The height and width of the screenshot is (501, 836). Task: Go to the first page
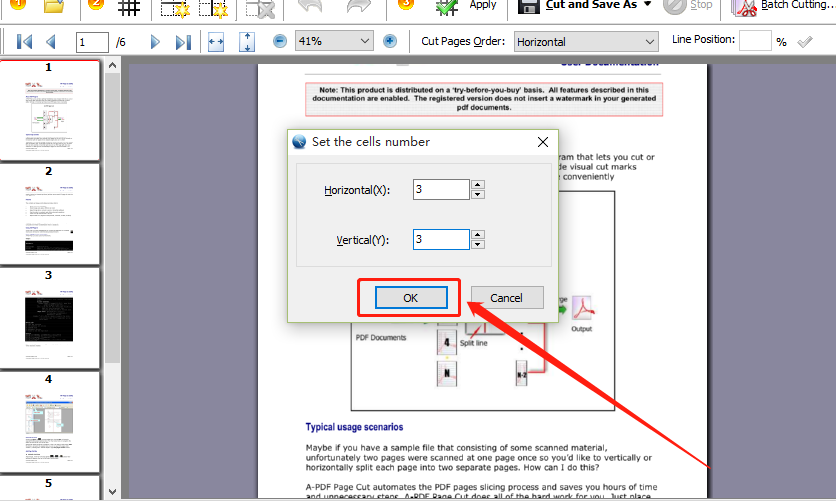(25, 42)
